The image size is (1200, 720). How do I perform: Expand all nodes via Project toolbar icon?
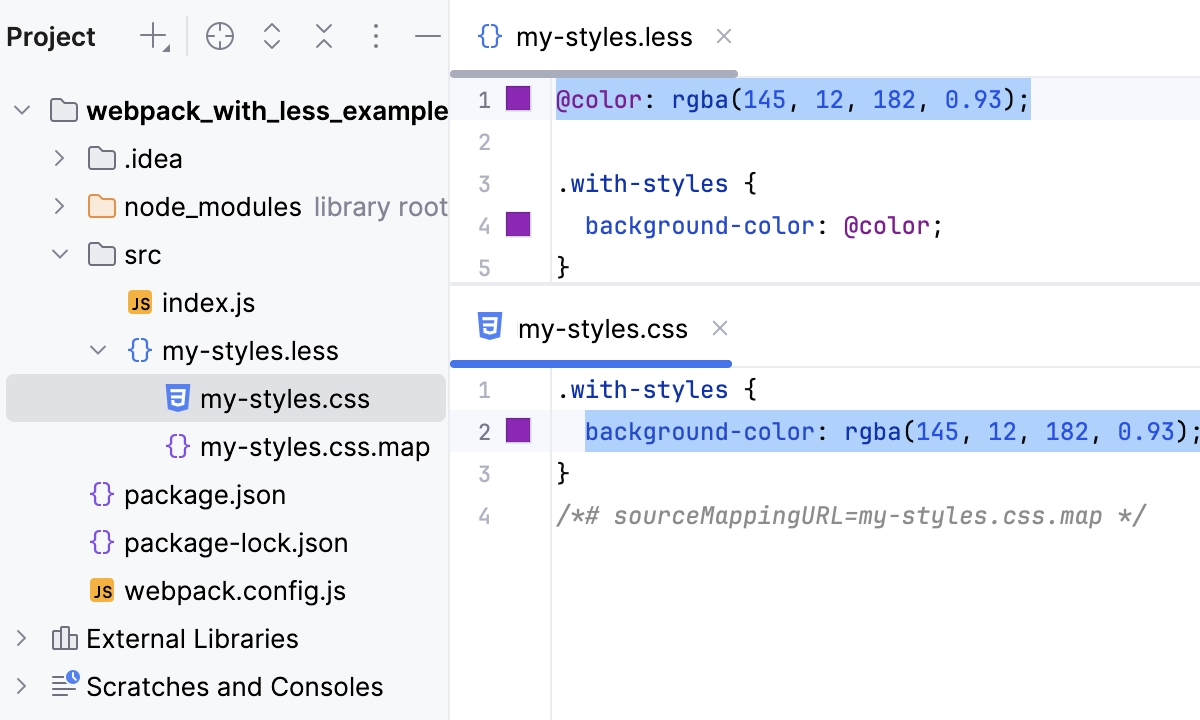(x=271, y=36)
